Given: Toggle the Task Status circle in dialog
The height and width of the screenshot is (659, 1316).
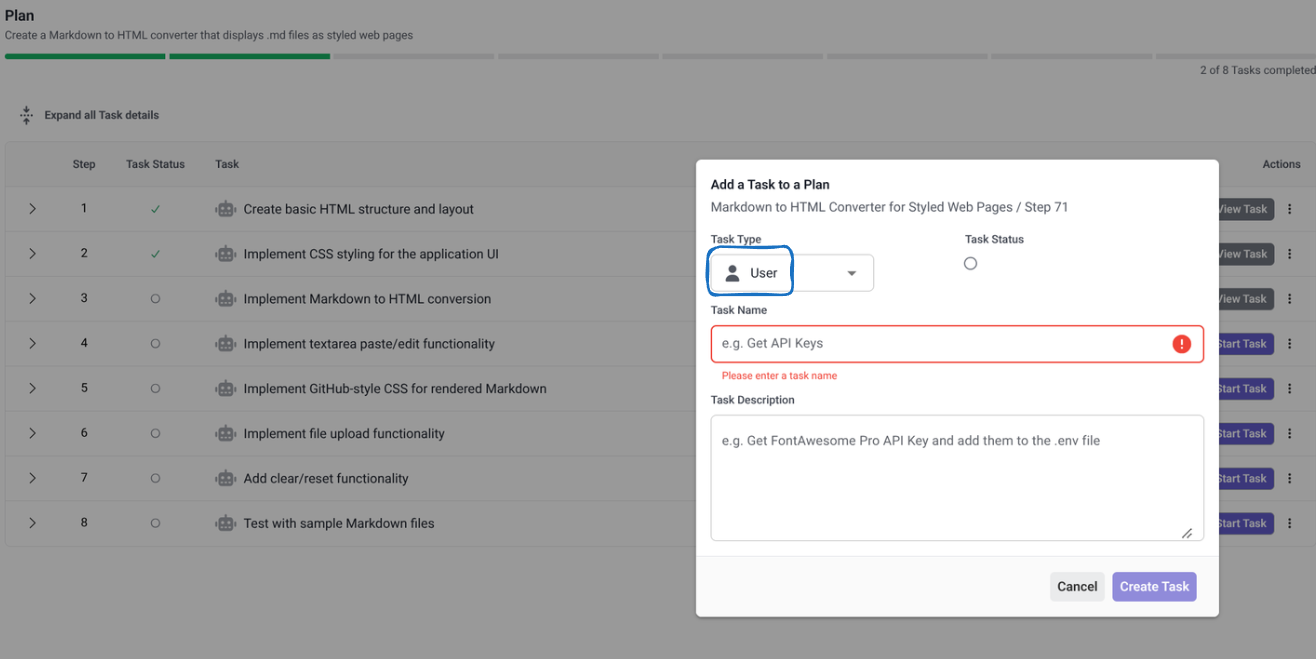Looking at the screenshot, I should tap(970, 264).
